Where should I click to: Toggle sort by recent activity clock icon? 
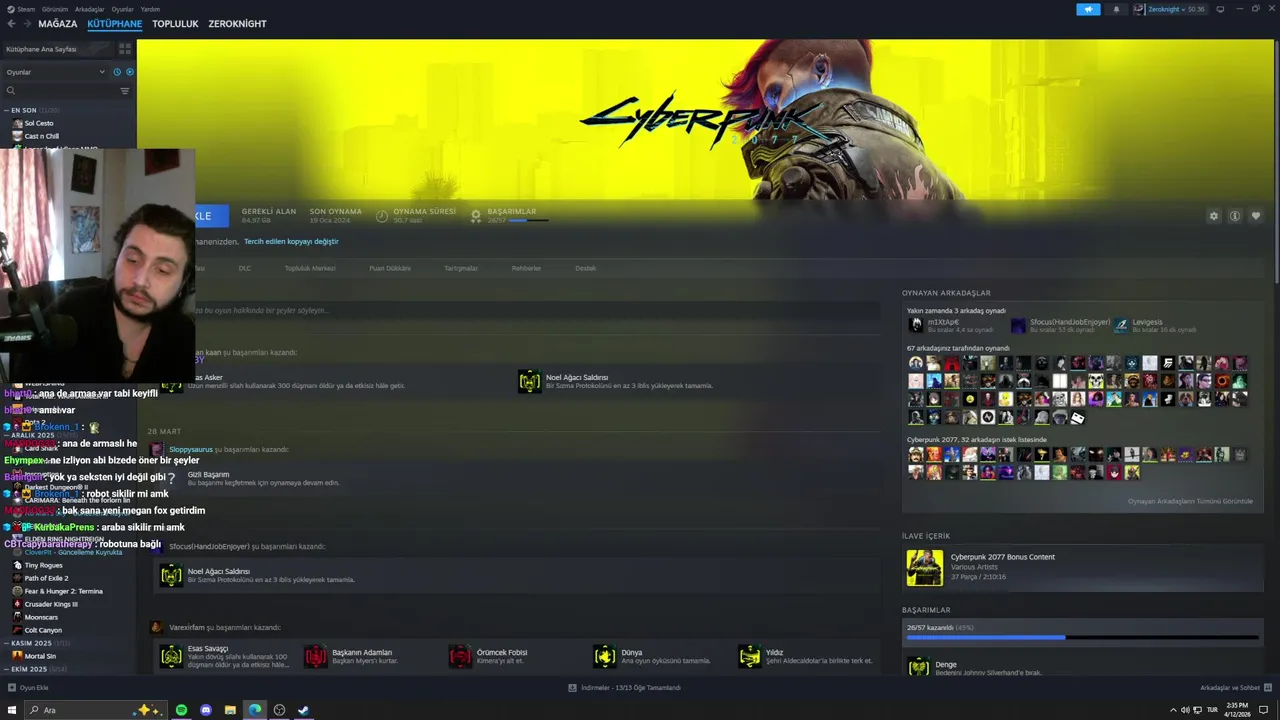coord(117,72)
